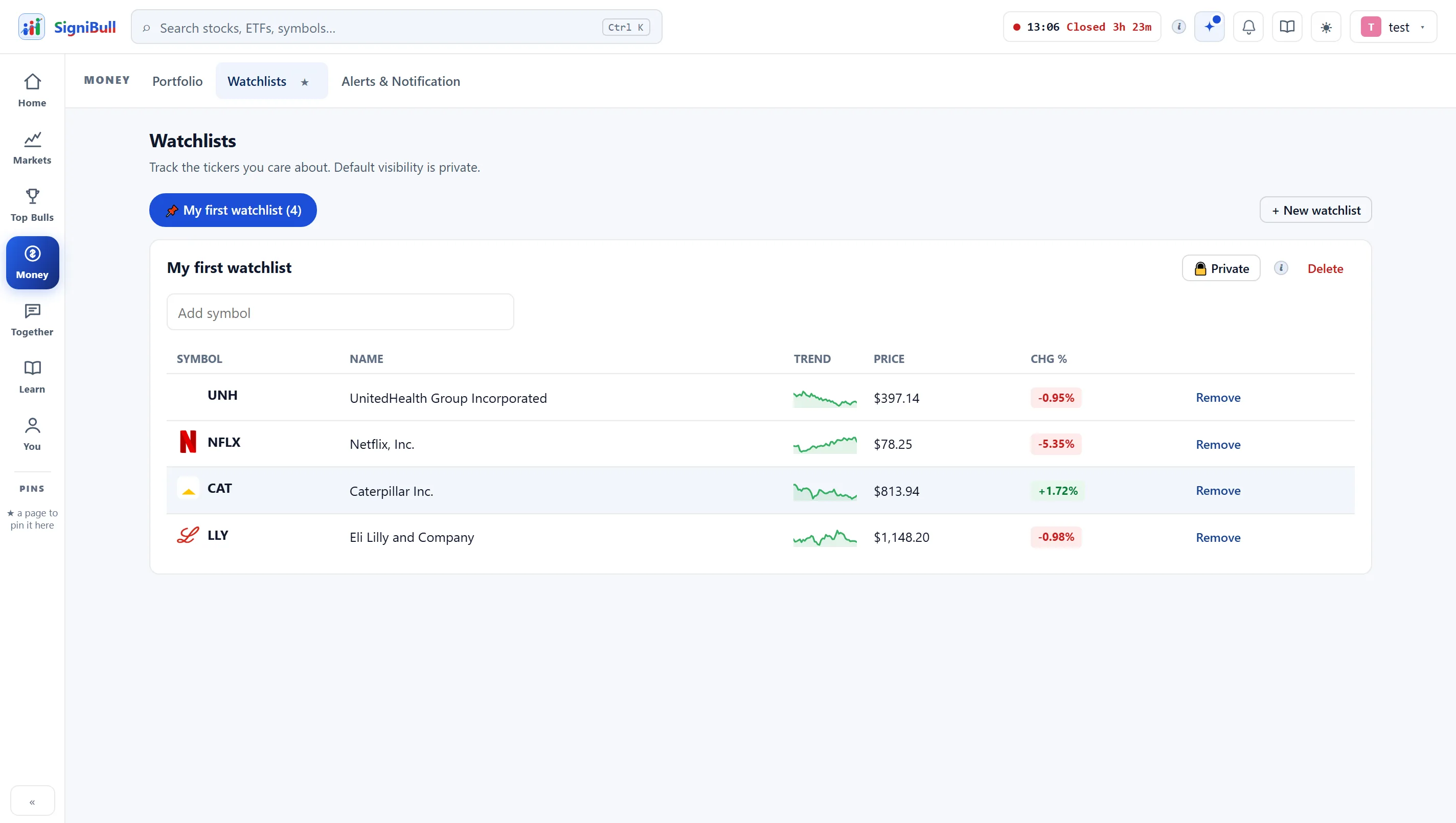The width and height of the screenshot is (1456, 823).
Task: Click pushpin icon on watchlist pill
Action: point(172,210)
